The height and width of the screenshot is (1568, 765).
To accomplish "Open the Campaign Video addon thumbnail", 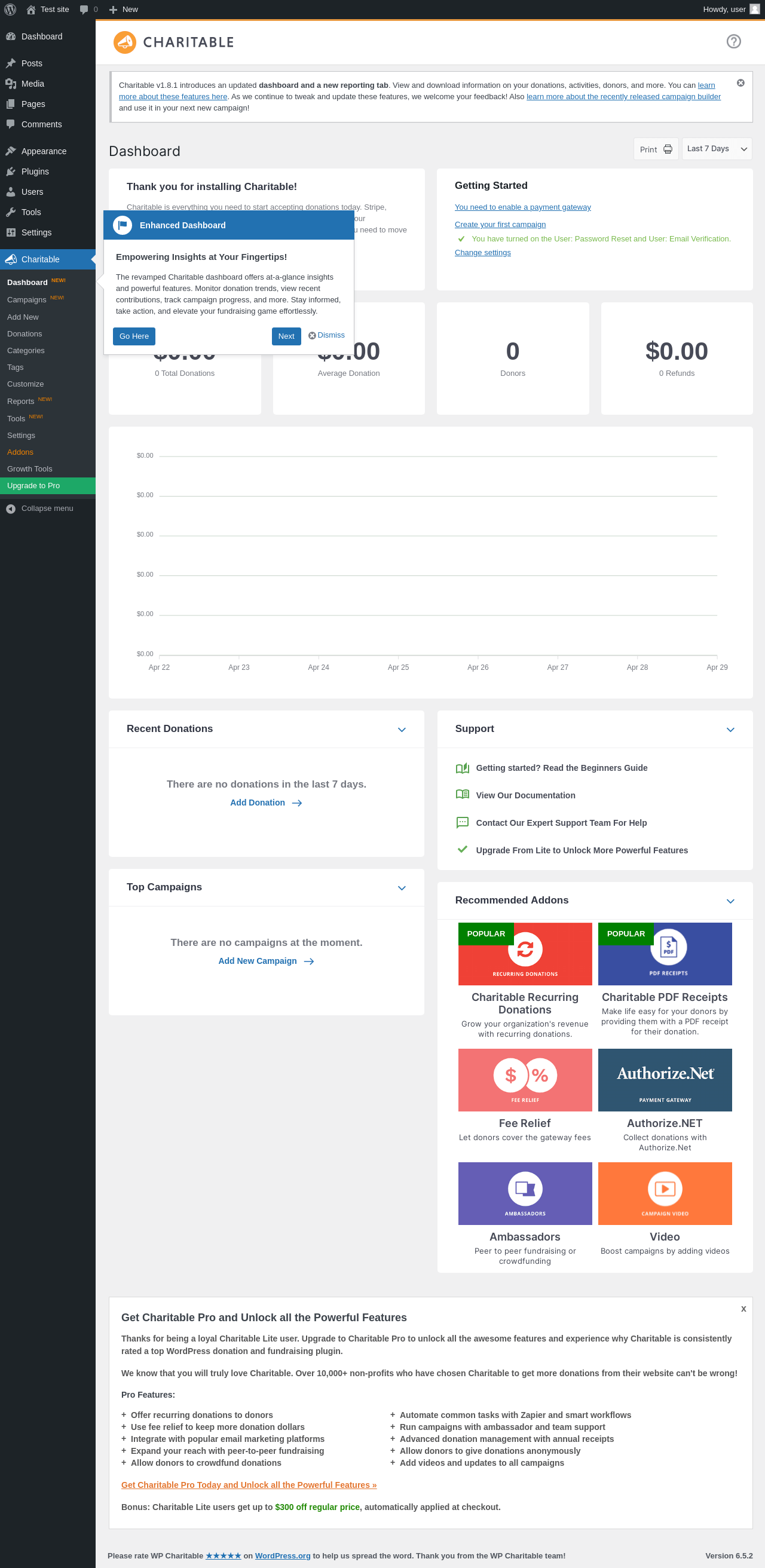I will click(x=665, y=1194).
